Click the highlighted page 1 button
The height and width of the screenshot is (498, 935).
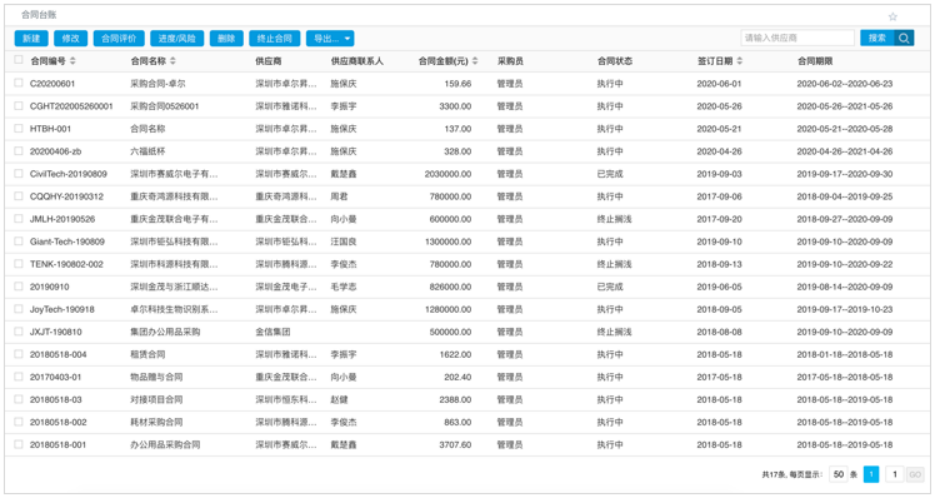(x=871, y=475)
